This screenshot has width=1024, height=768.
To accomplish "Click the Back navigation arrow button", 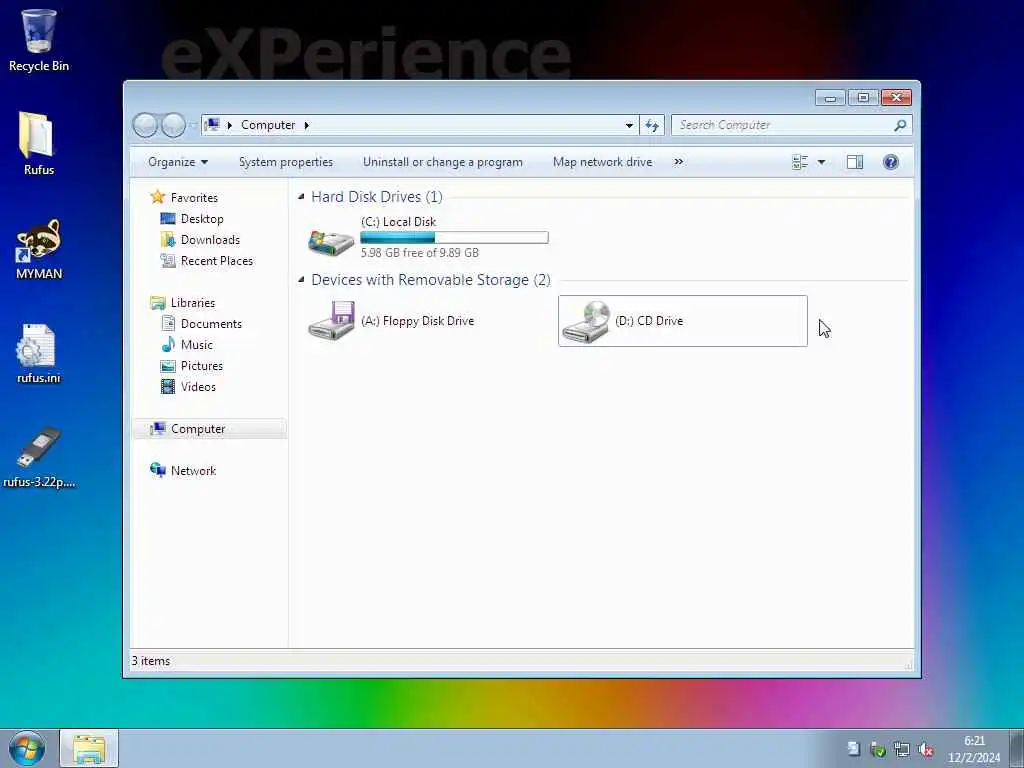I will pos(145,125).
